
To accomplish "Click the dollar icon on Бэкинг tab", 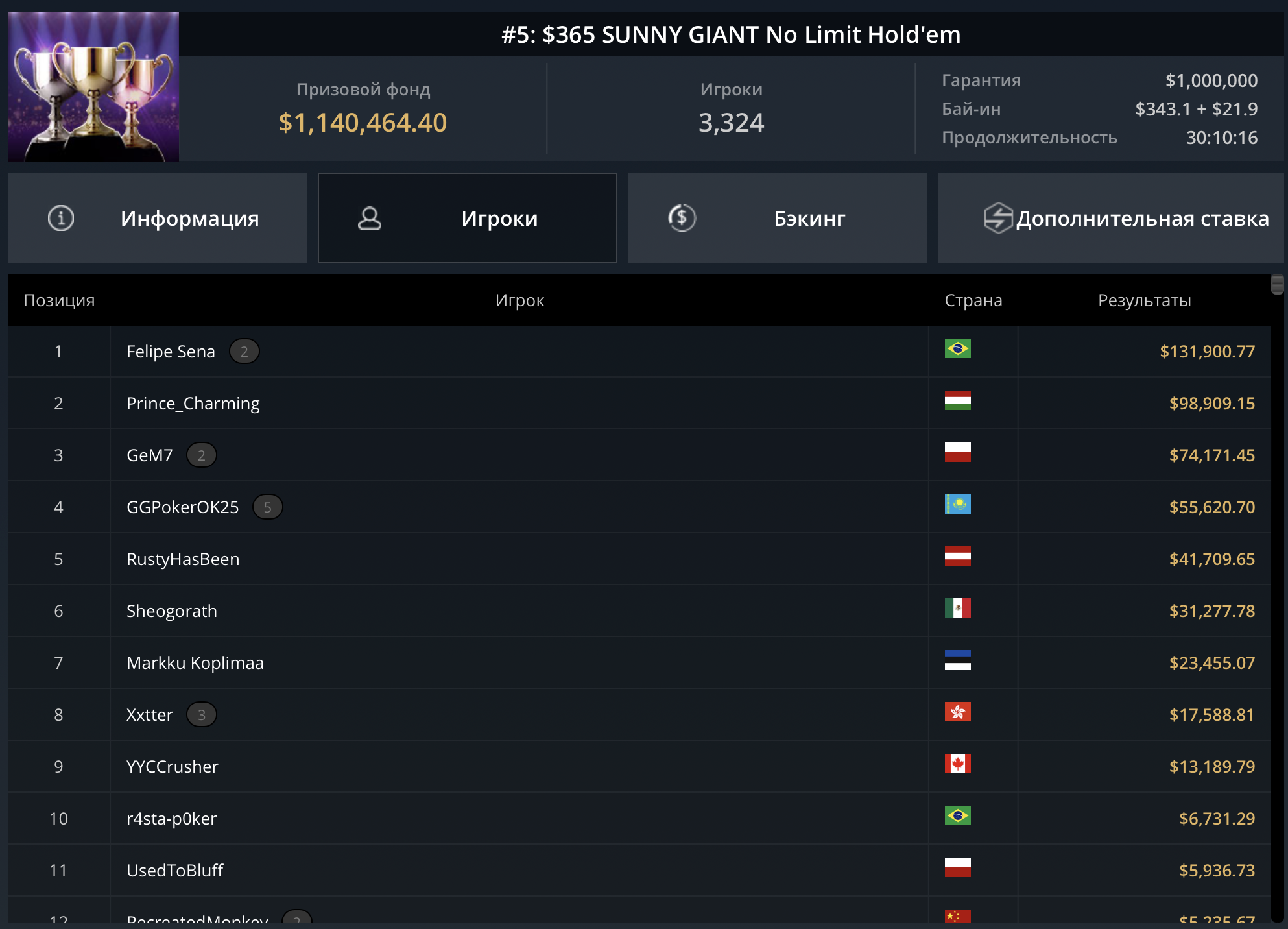I will [682, 218].
